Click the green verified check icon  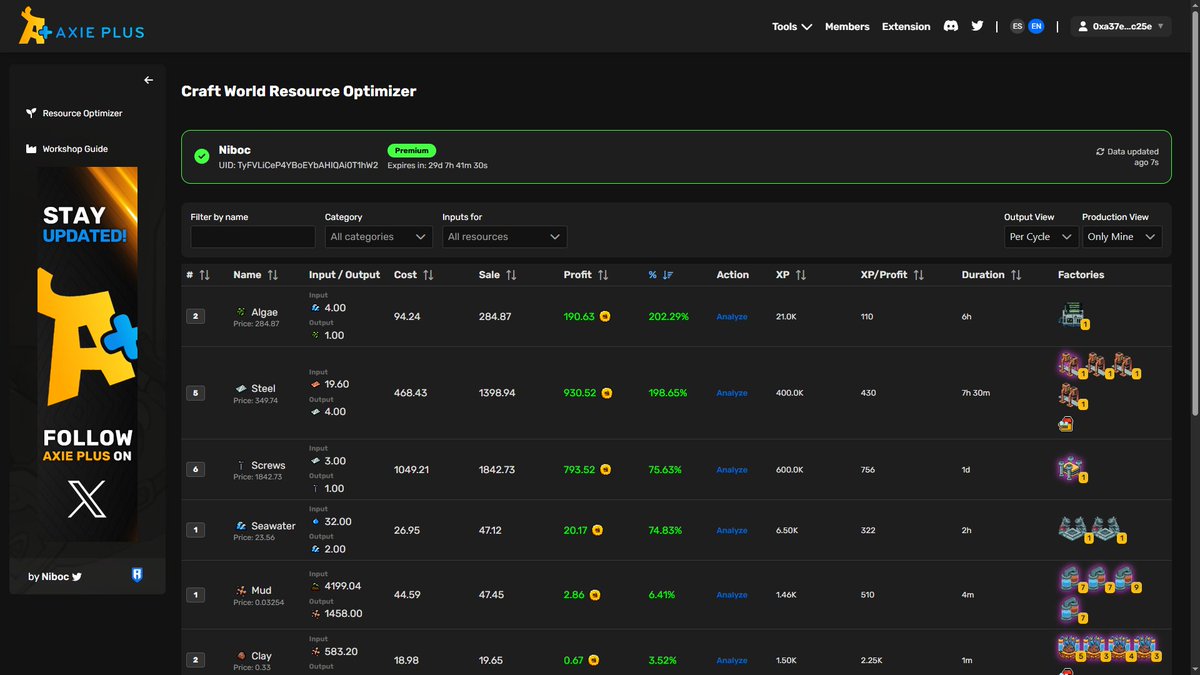pos(202,157)
